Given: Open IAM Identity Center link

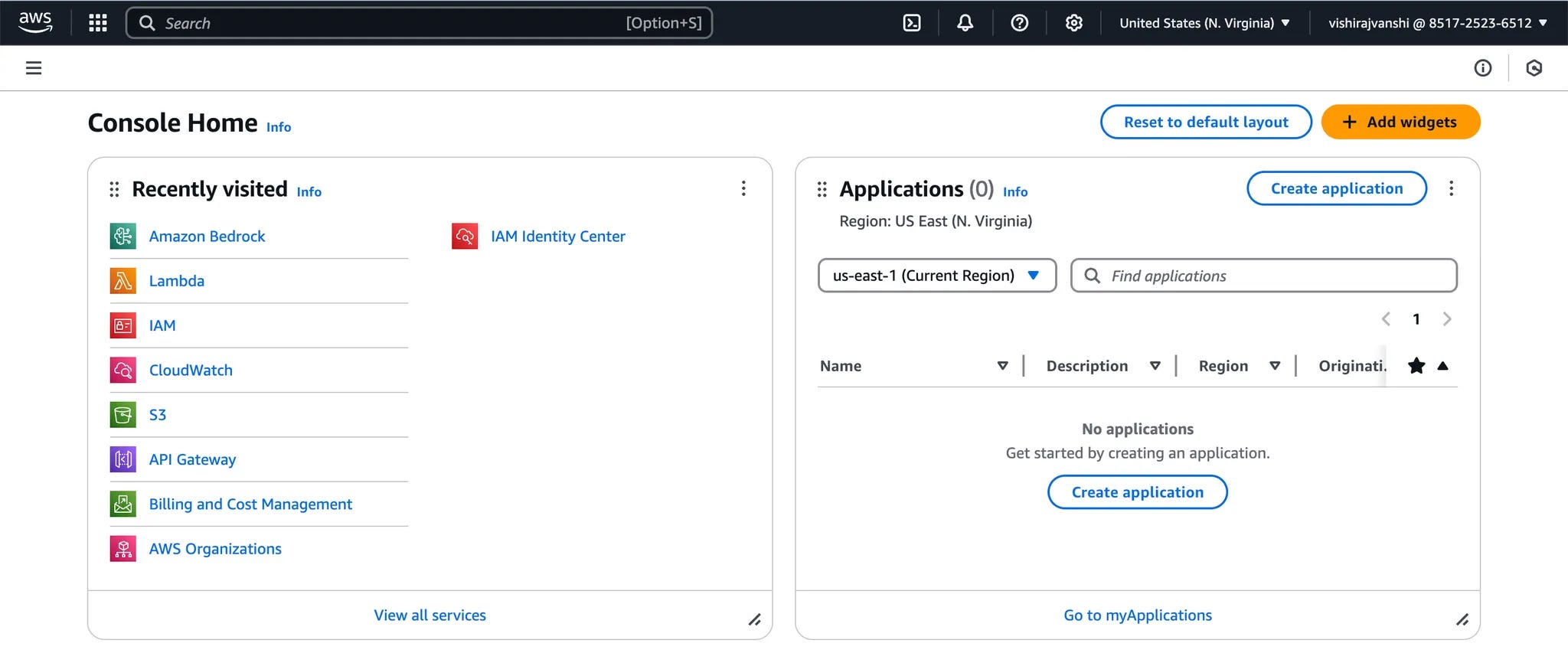Looking at the screenshot, I should coord(558,237).
